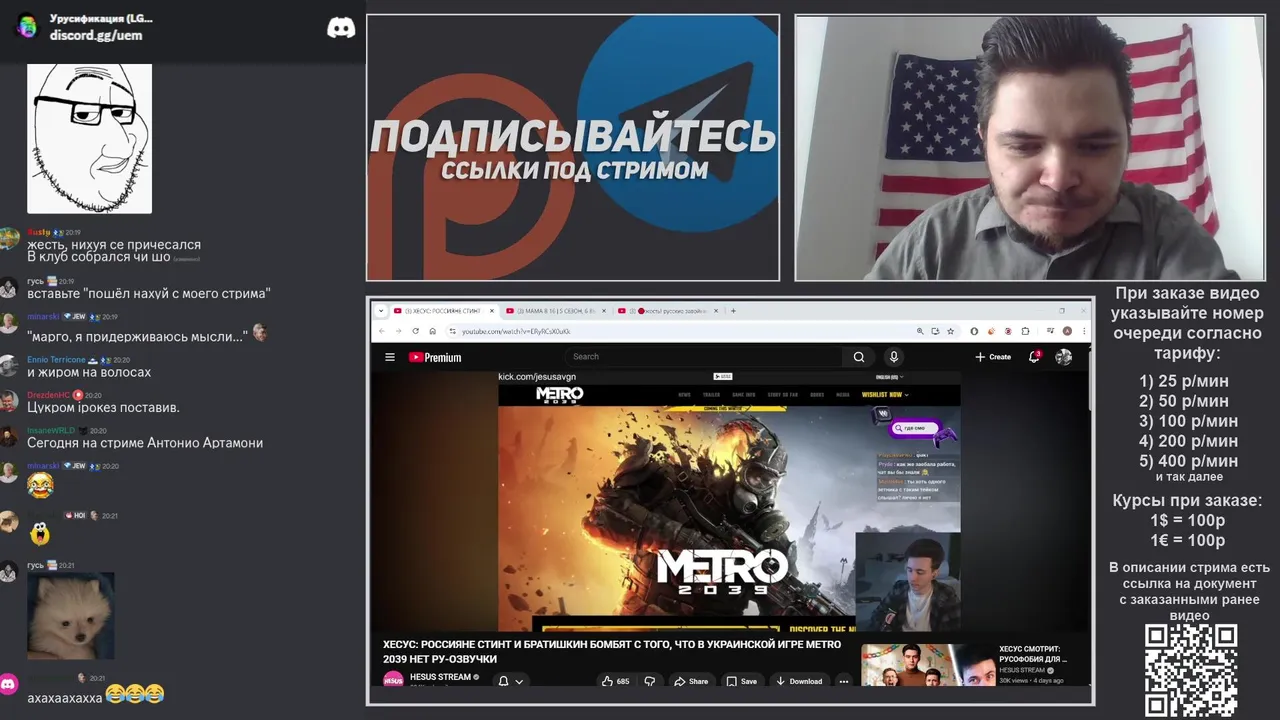Switch to the МАМА В 16 tab
The image size is (1280, 720).
click(556, 311)
